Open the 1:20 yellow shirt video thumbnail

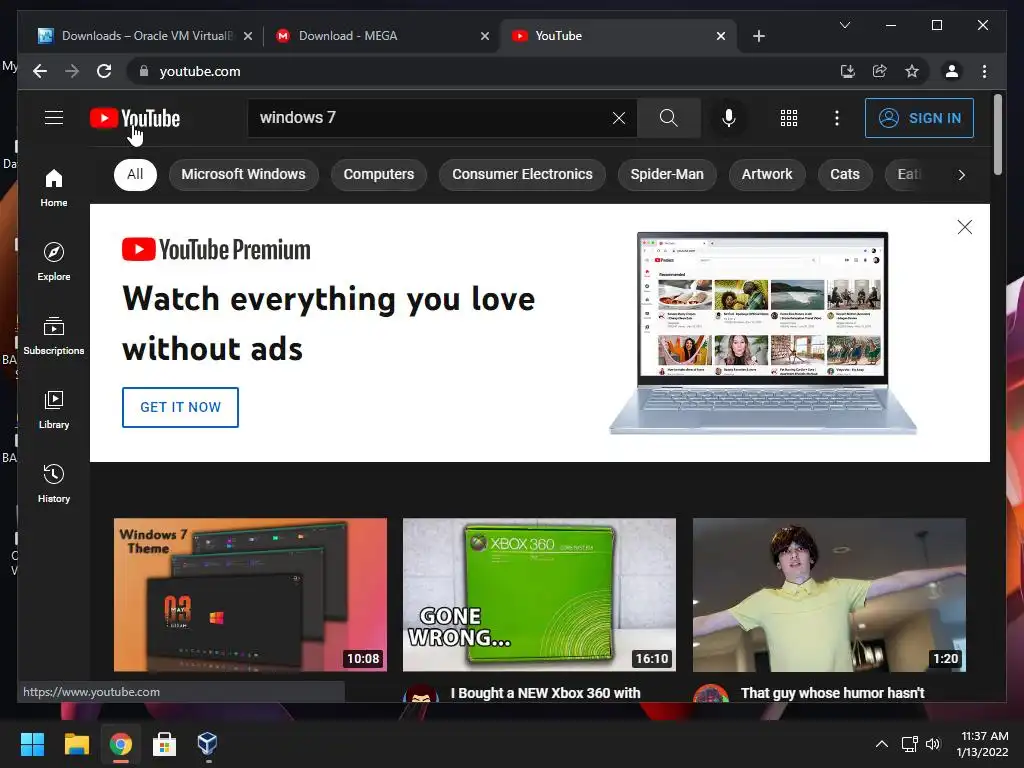(x=829, y=595)
